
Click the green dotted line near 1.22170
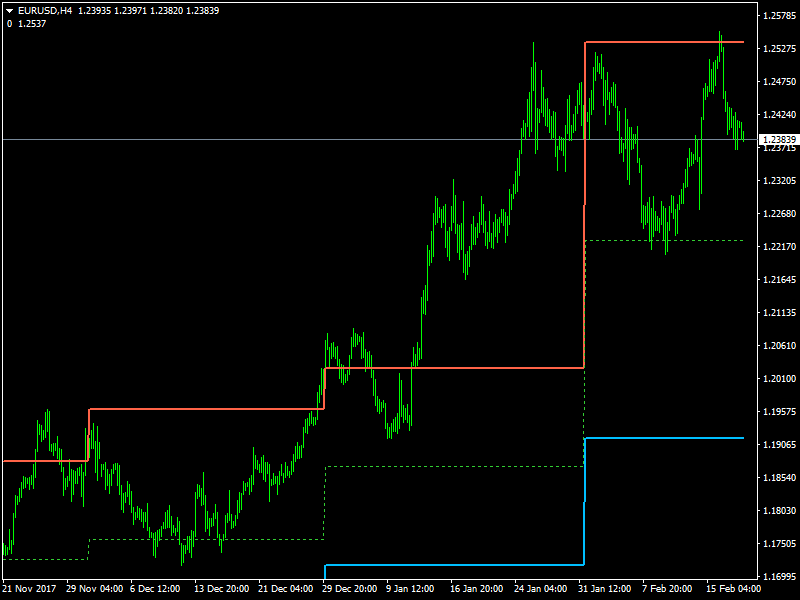point(660,241)
